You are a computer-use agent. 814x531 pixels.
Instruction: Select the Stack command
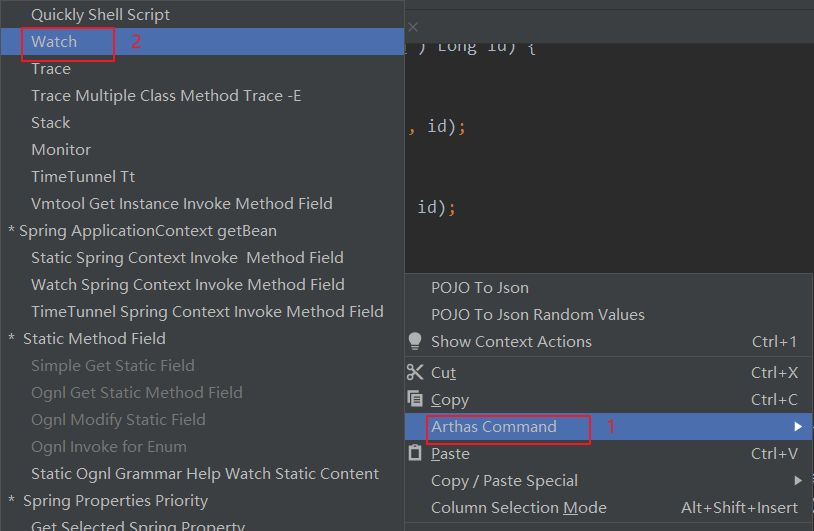(x=51, y=123)
